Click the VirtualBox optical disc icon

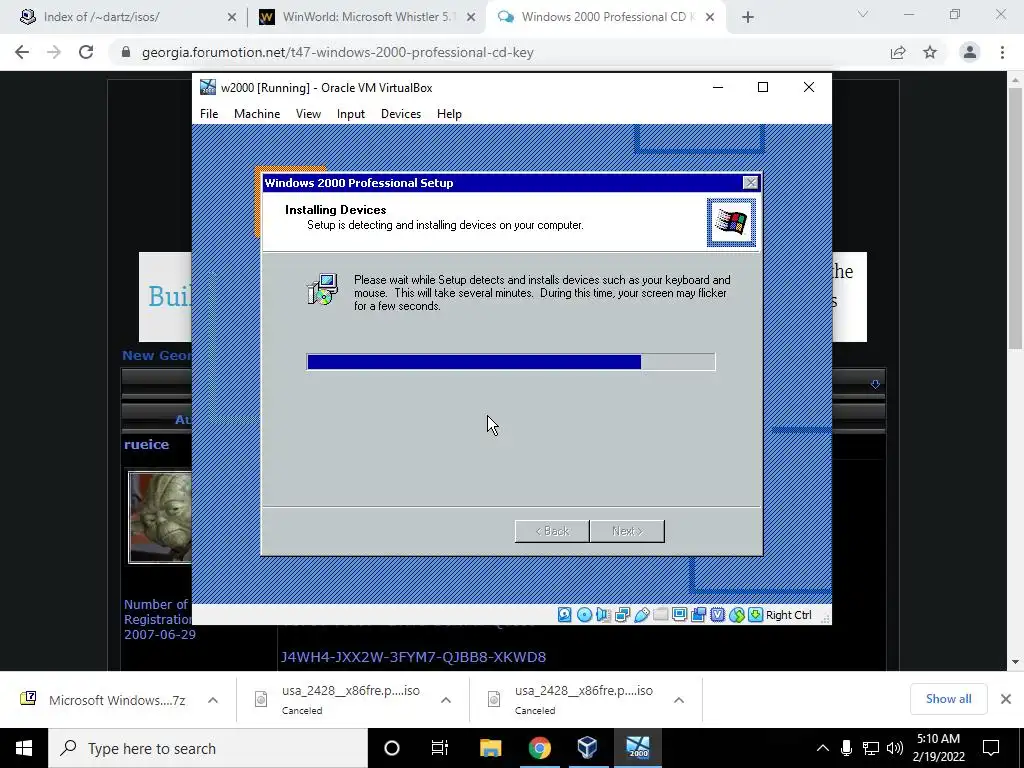point(584,615)
